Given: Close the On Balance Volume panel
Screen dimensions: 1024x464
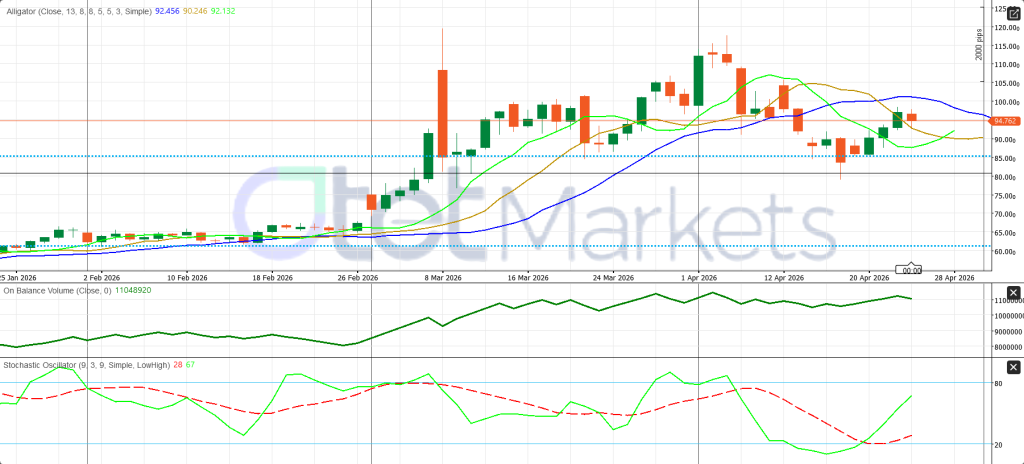Looking at the screenshot, I should pos(1013,293).
